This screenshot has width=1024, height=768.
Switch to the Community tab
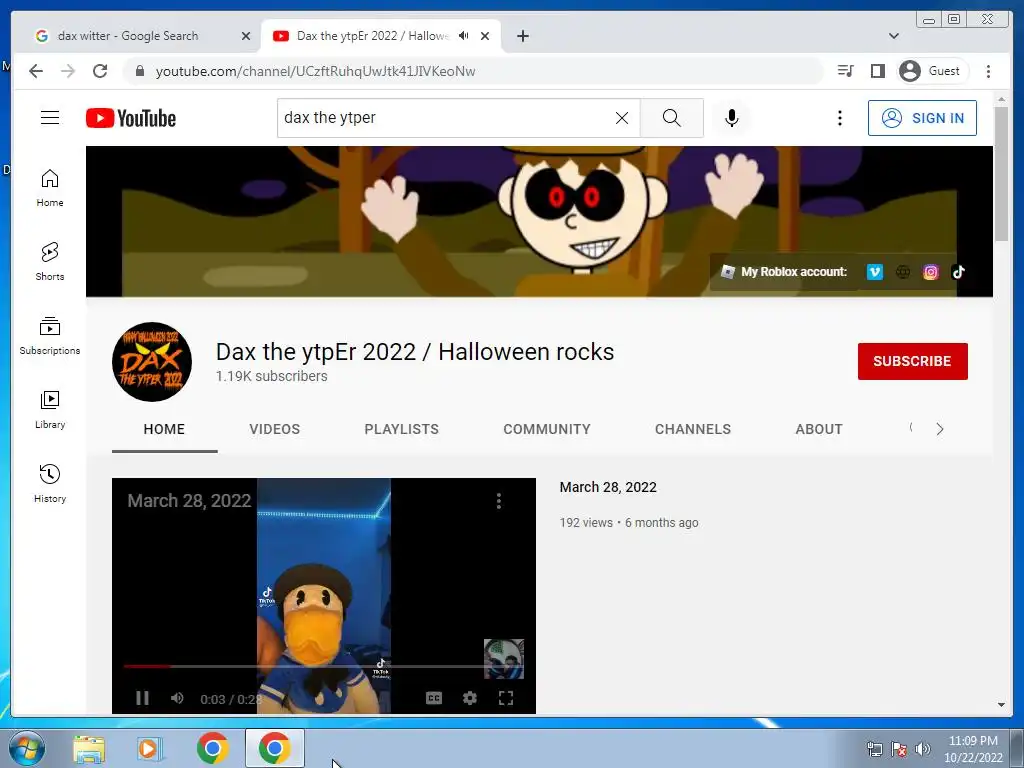(547, 429)
